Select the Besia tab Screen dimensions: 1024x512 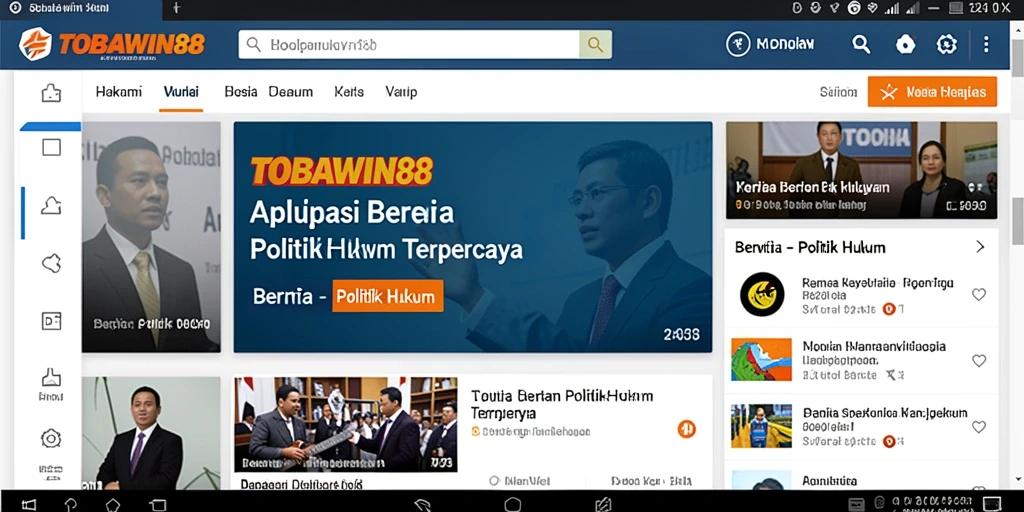[x=241, y=92]
